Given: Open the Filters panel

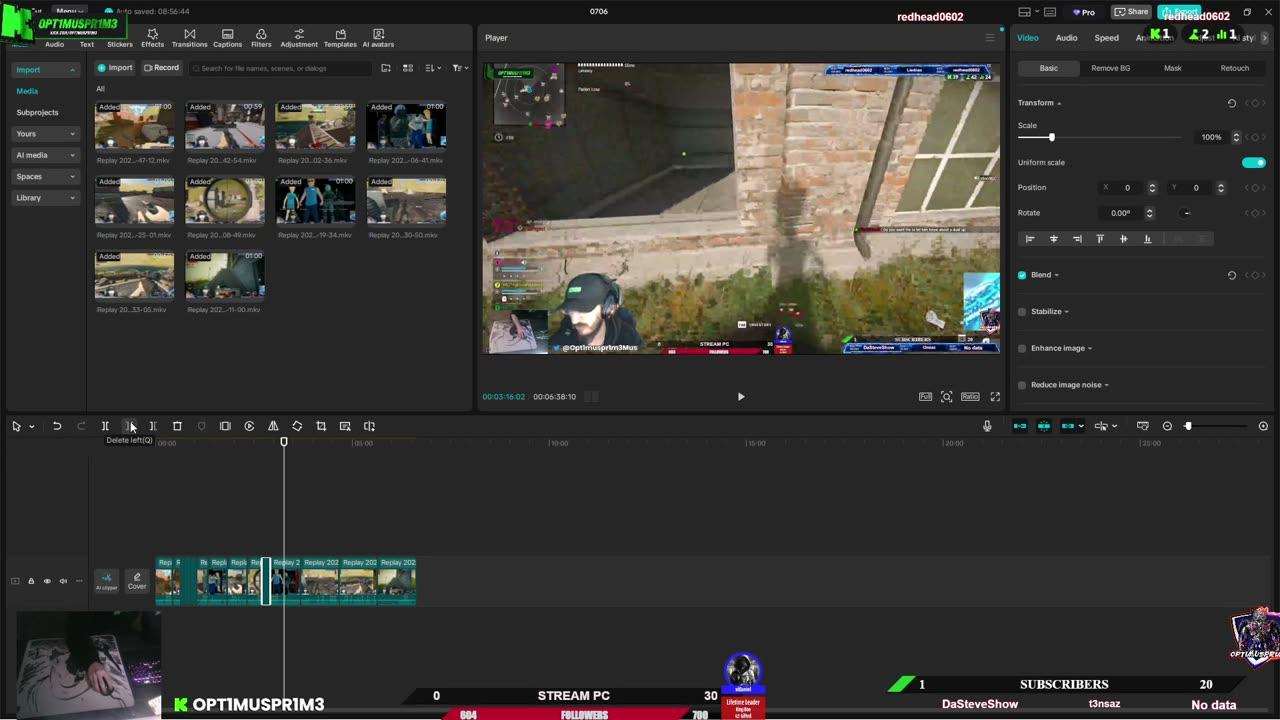Looking at the screenshot, I should coord(261,38).
